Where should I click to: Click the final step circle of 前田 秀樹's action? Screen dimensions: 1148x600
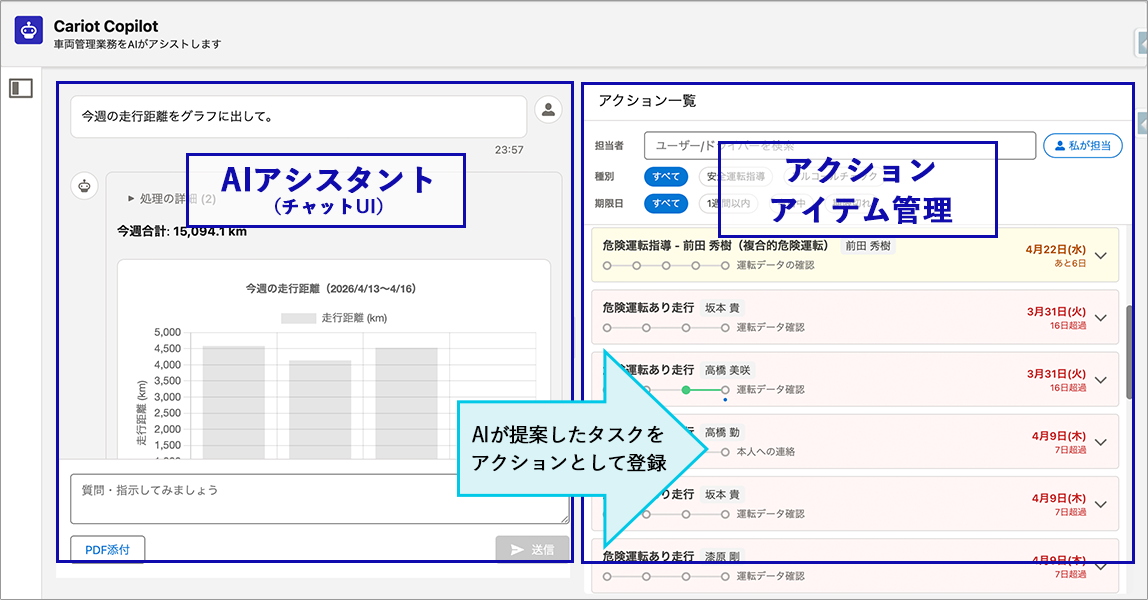pyautogui.click(x=725, y=265)
